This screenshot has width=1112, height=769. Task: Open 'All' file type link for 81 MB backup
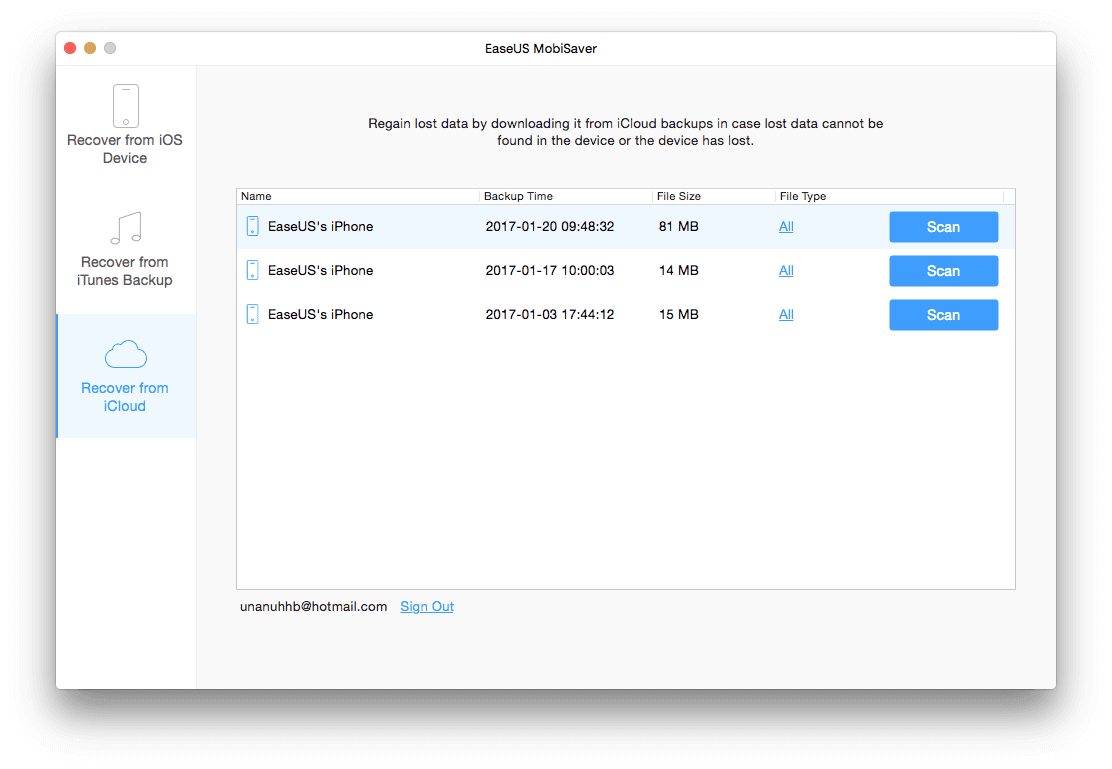click(786, 227)
